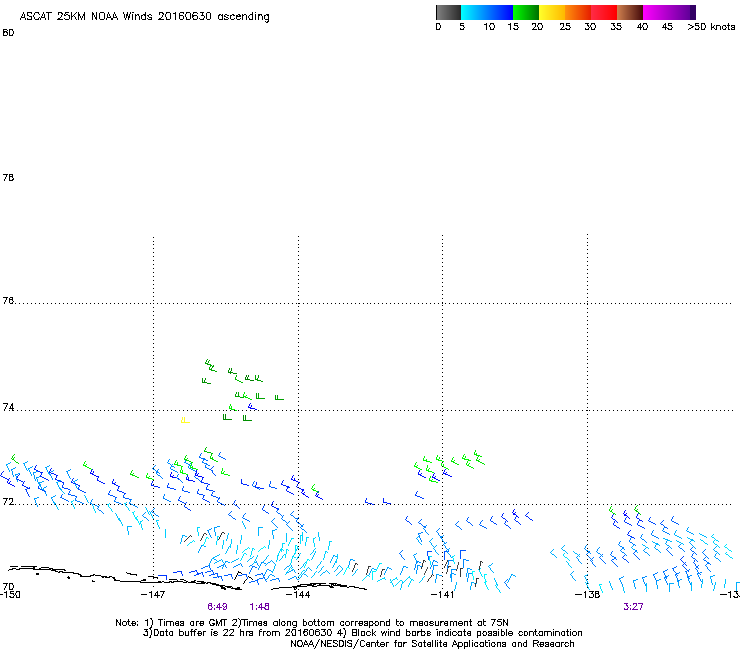Click longitude label '-144'

point(298,594)
